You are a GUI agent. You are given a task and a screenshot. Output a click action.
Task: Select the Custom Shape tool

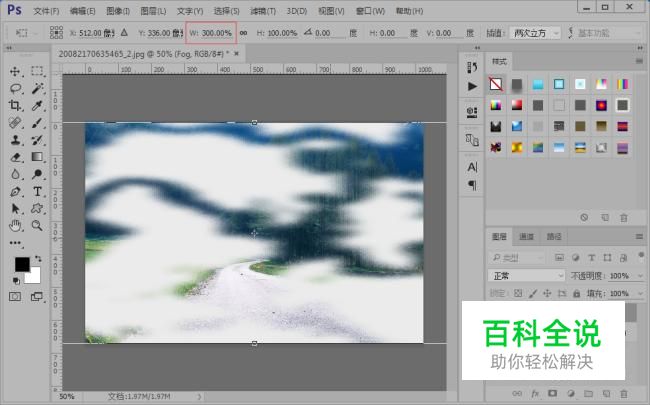37,209
